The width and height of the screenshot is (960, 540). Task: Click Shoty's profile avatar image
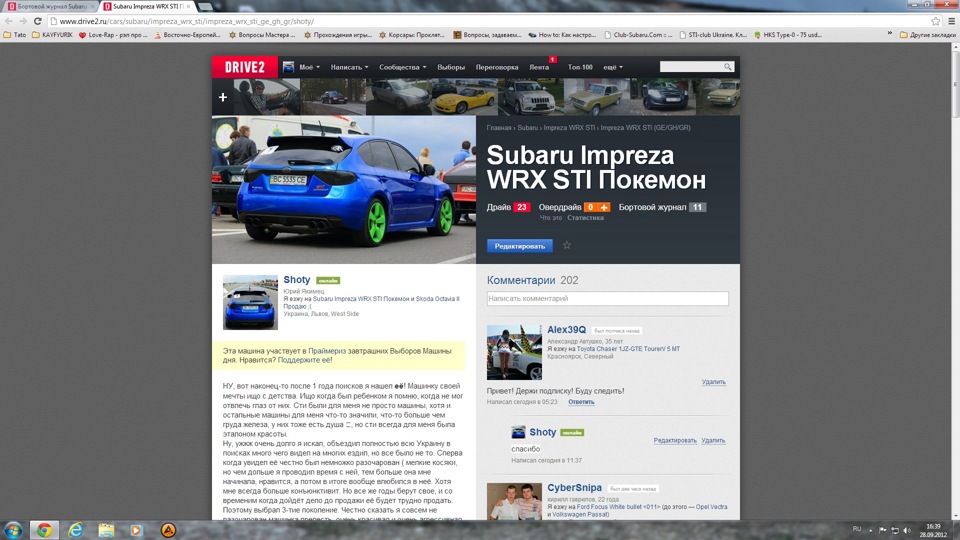[250, 302]
